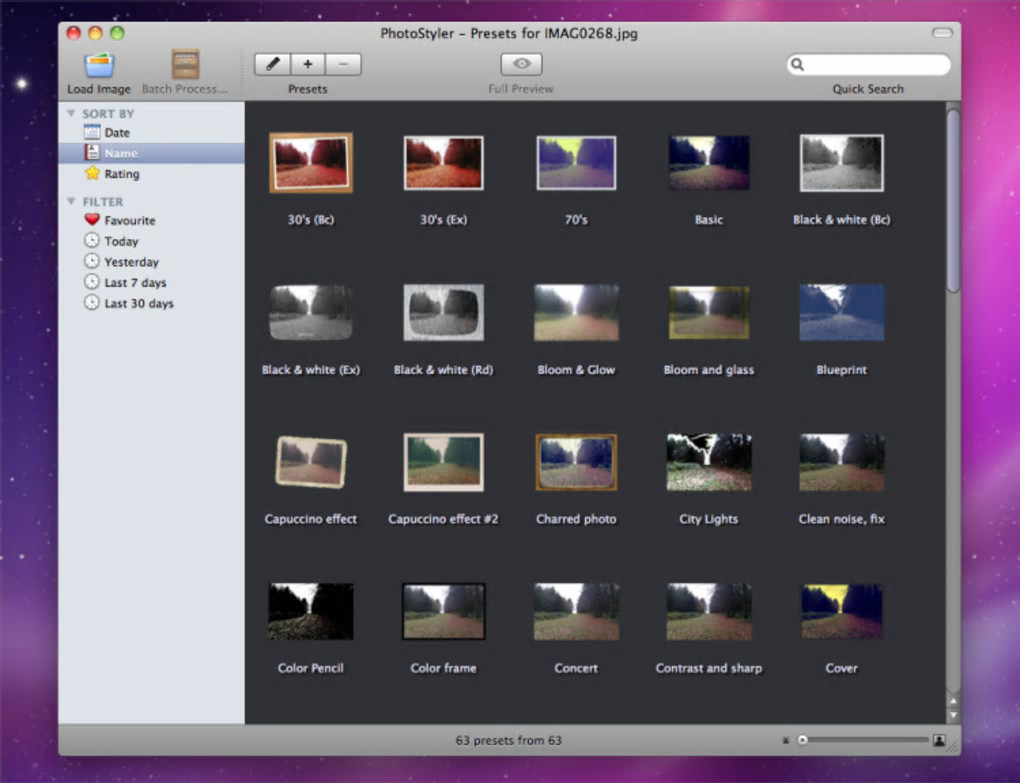The image size is (1020, 783).
Task: Focus the Quick Search input field
Action: [868, 64]
